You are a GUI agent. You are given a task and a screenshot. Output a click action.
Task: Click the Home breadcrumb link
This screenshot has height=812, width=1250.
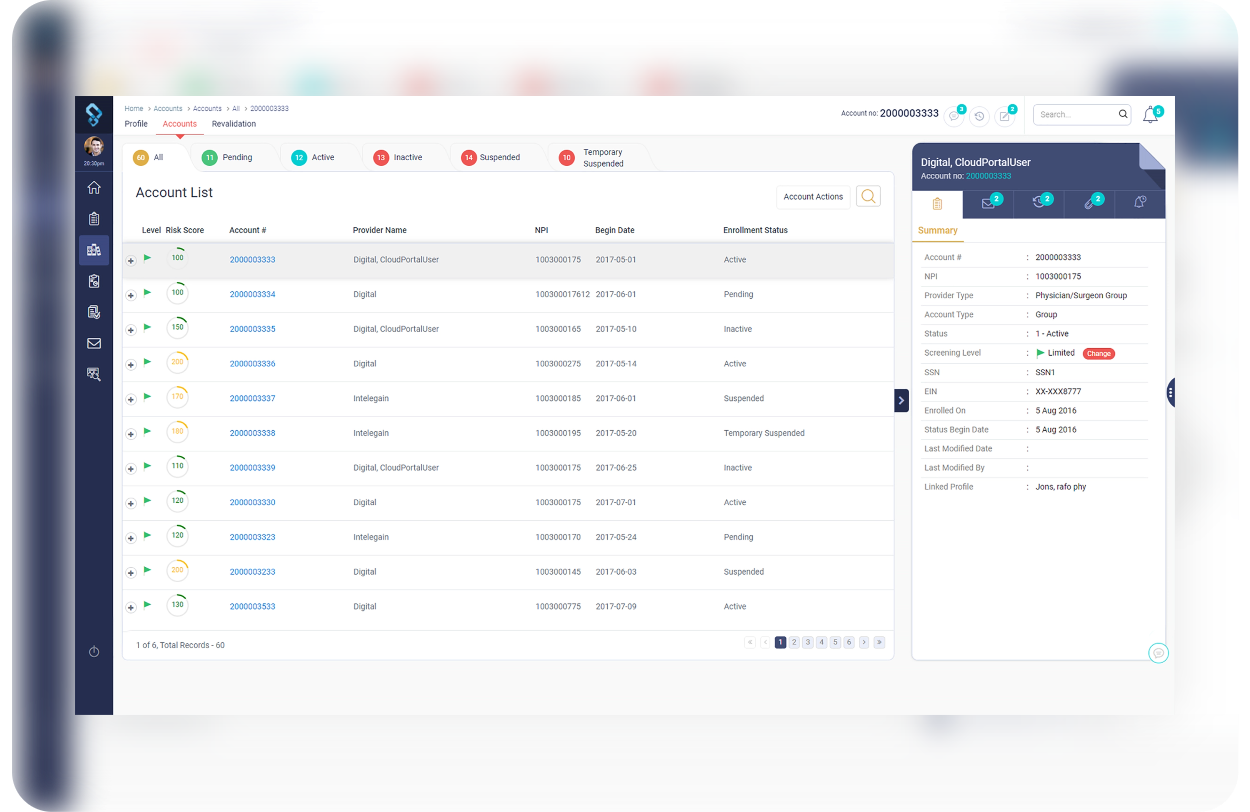click(x=134, y=108)
